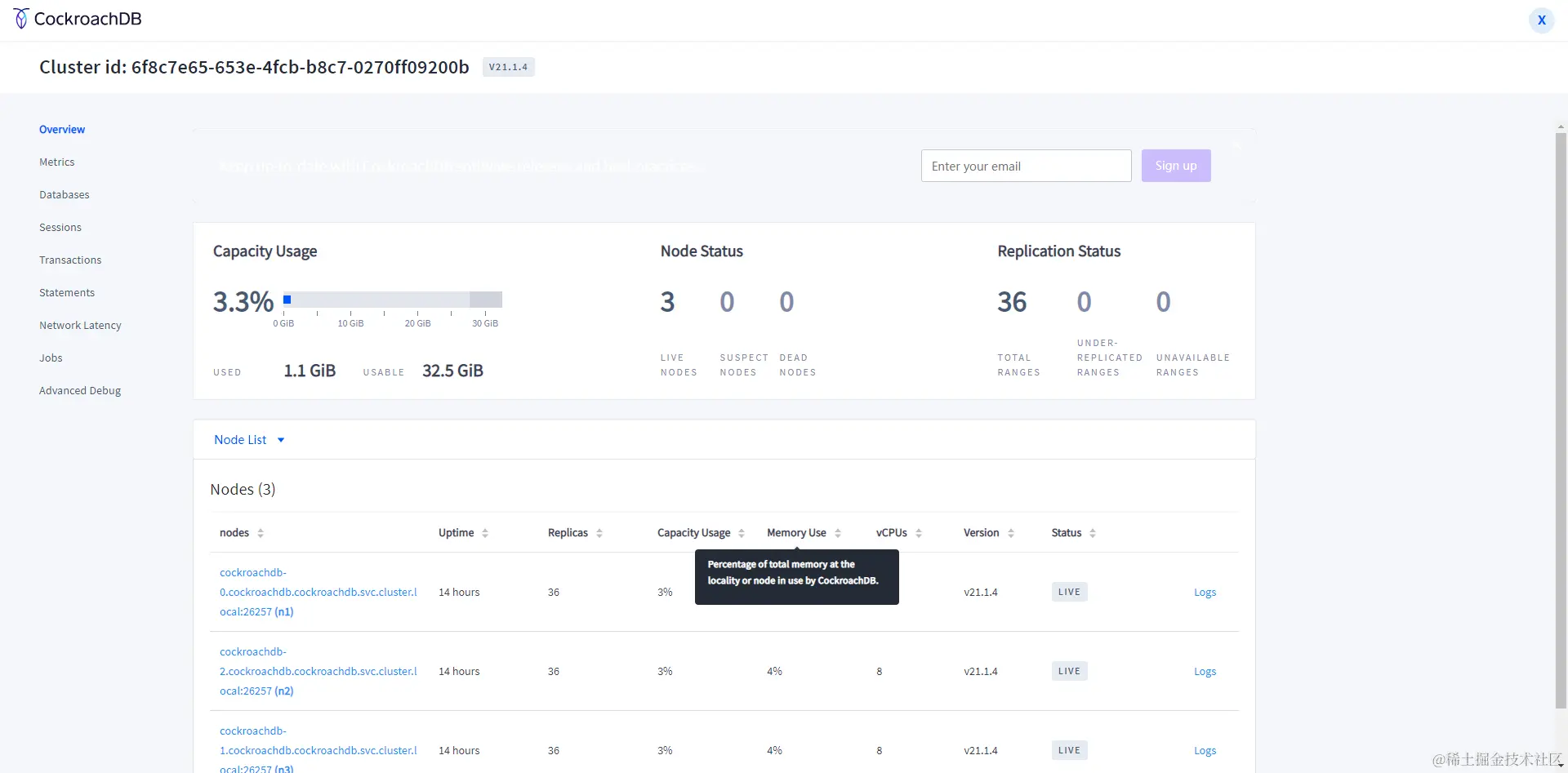Viewport: 1568px width, 773px height.
Task: Navigate to Sessions
Action: (60, 228)
